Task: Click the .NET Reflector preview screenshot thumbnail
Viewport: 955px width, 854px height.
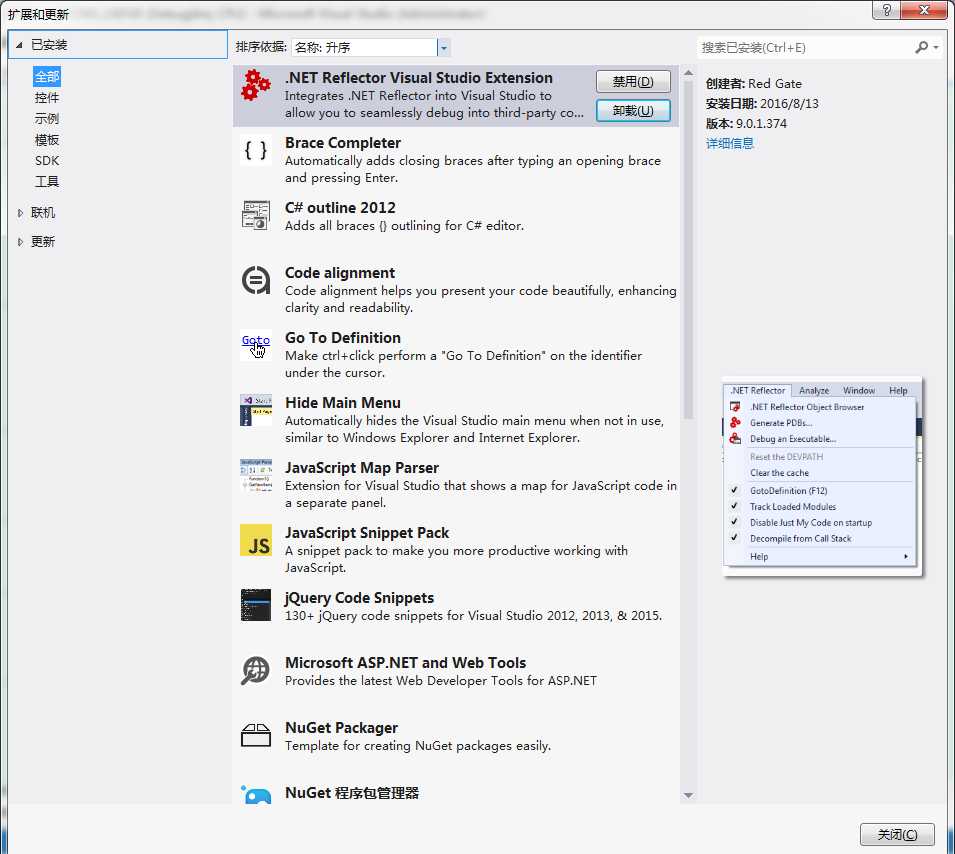Action: 822,477
